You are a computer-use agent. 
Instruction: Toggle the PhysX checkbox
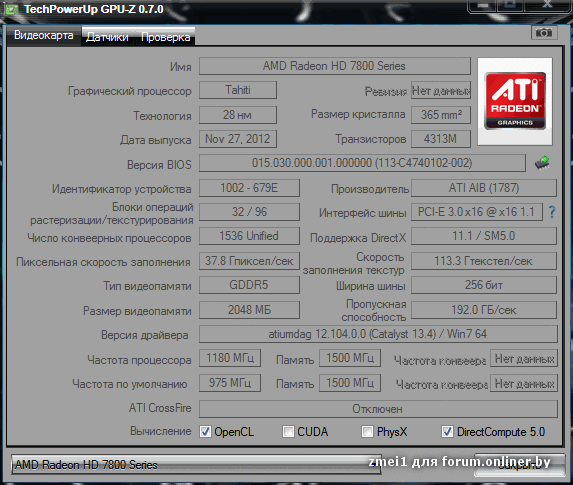coord(367,432)
